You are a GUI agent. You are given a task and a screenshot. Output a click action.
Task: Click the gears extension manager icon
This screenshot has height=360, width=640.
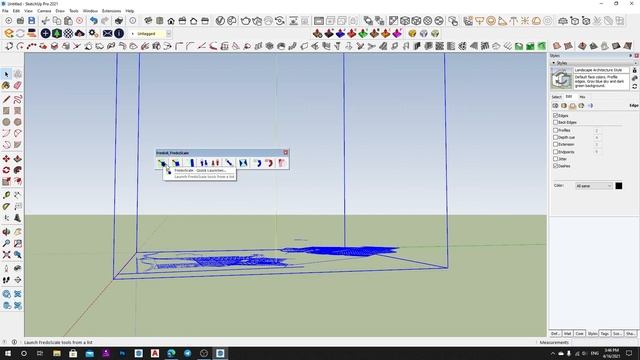(x=93, y=33)
